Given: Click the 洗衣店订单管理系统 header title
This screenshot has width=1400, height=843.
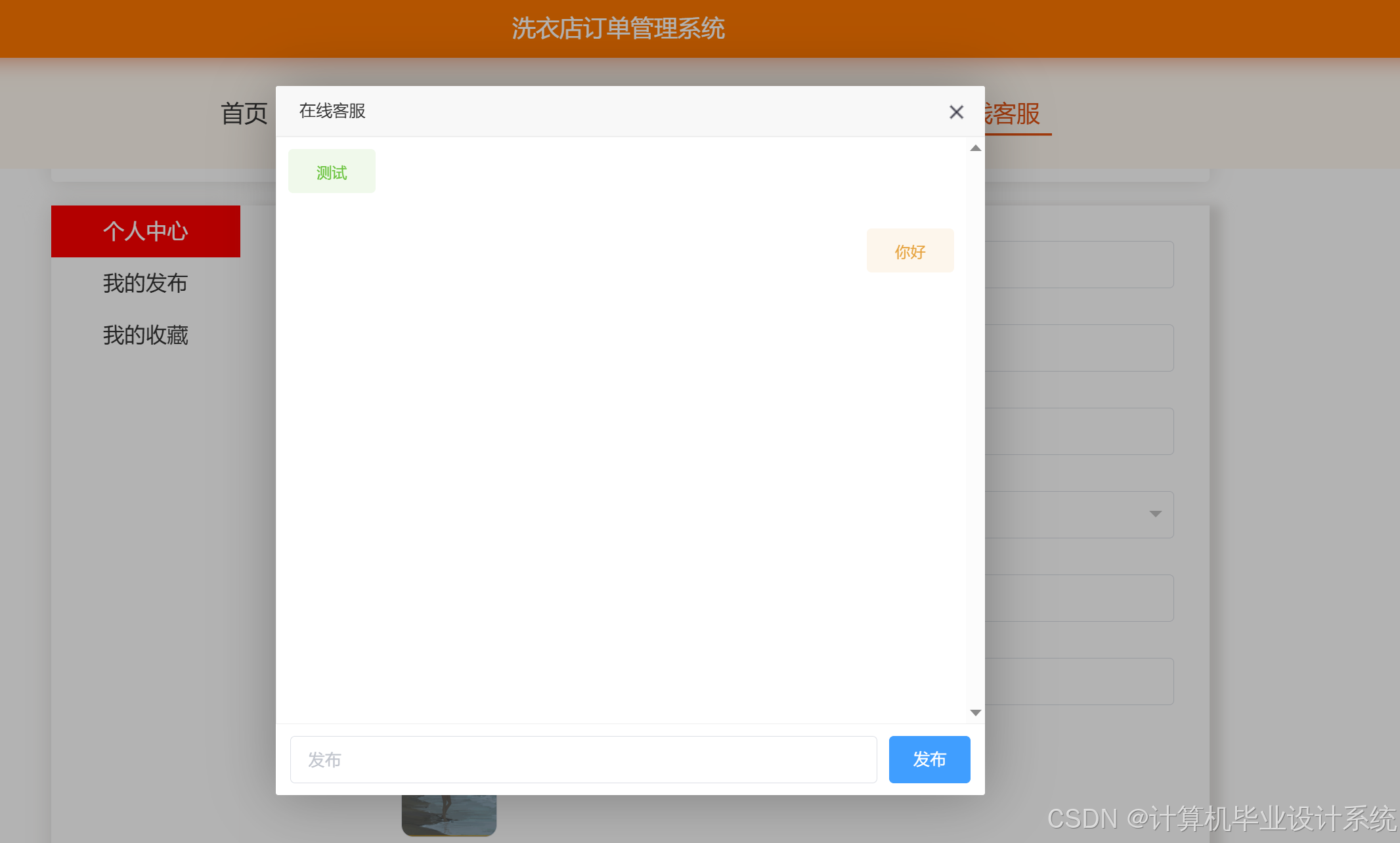Looking at the screenshot, I should click(618, 29).
